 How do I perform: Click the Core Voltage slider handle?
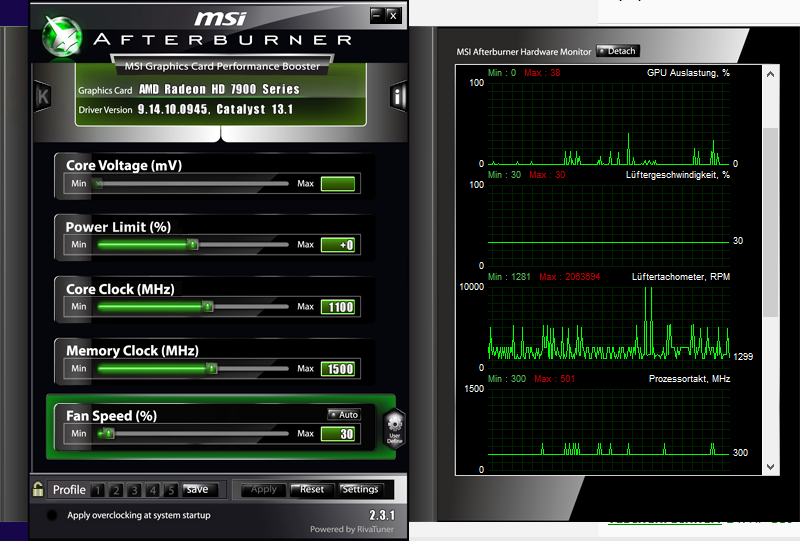click(98, 184)
